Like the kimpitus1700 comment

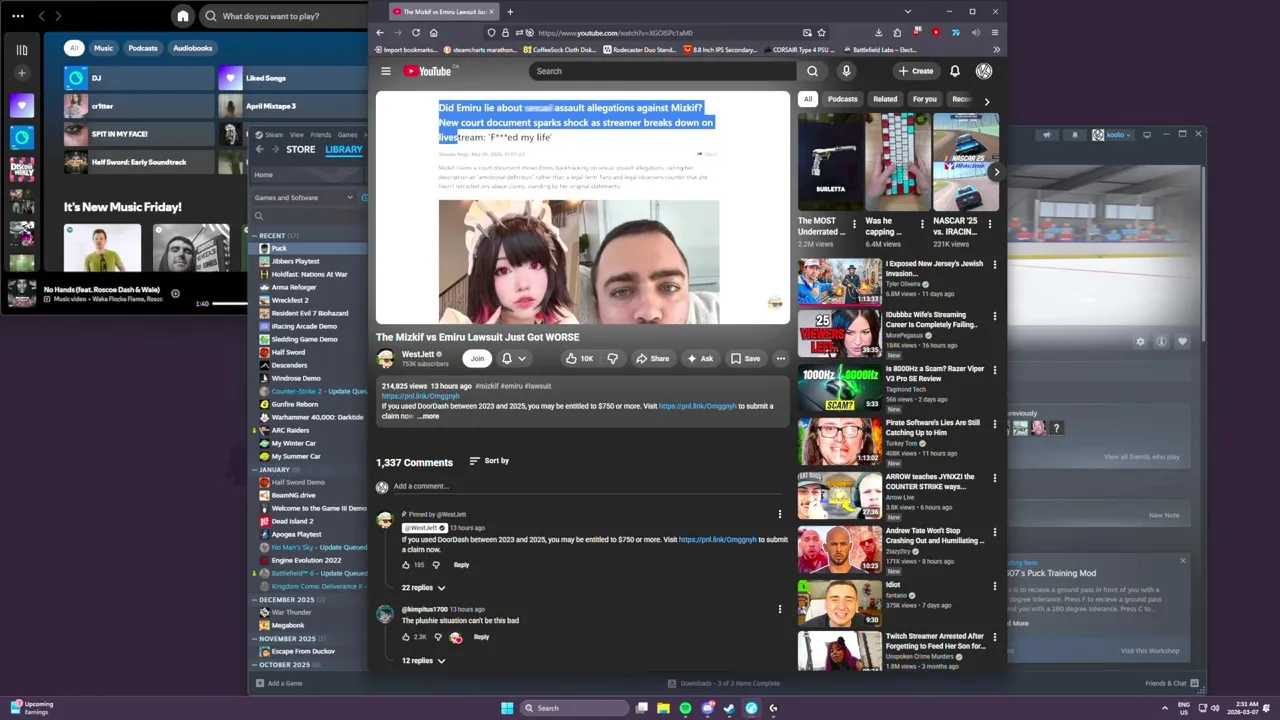point(406,637)
